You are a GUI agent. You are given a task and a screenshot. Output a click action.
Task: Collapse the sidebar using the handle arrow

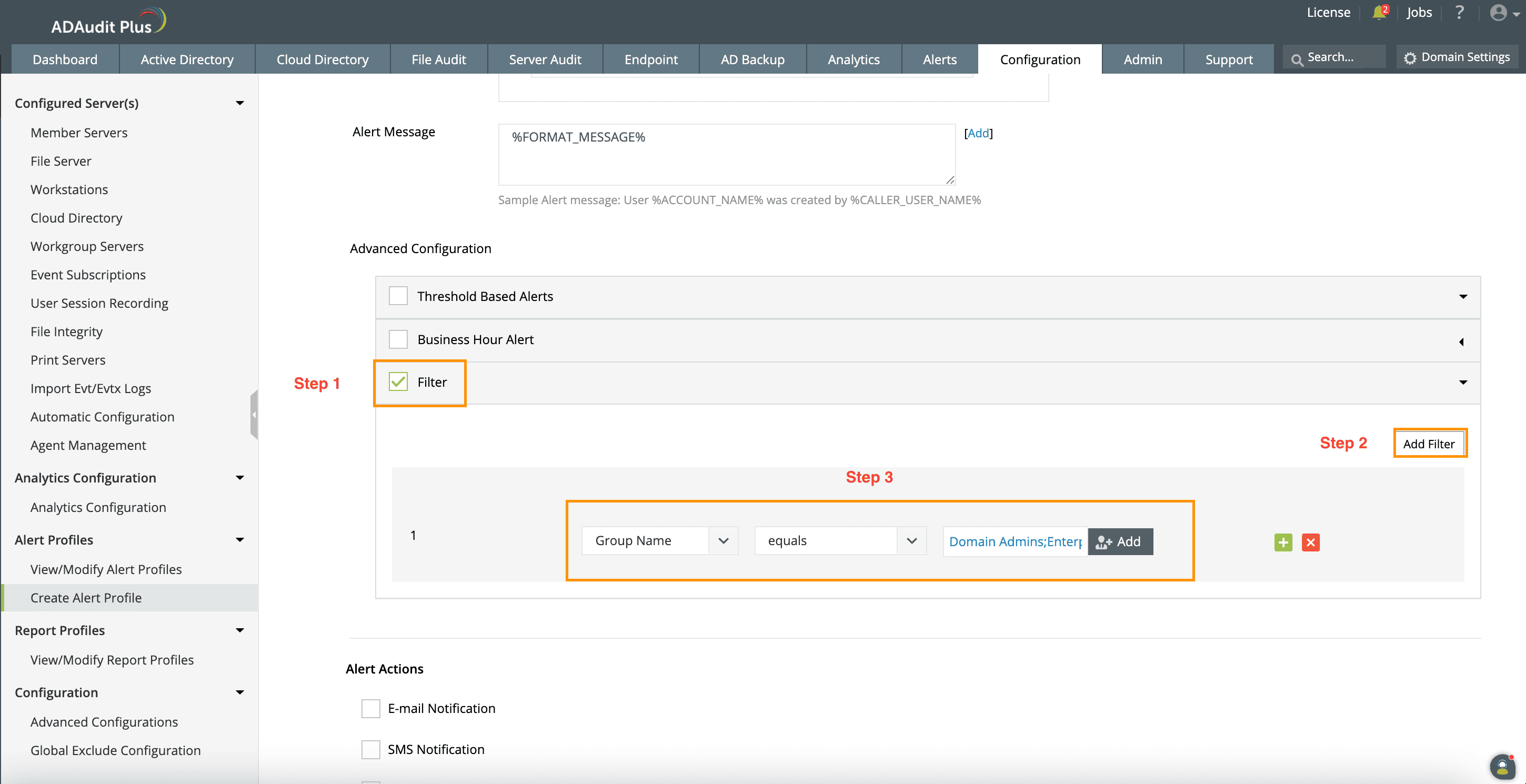click(254, 415)
